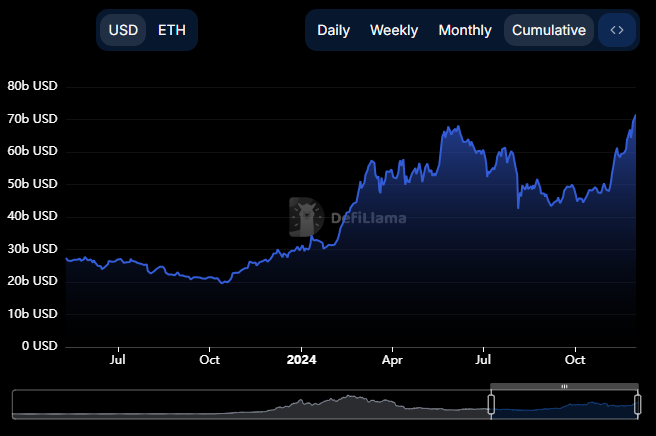Click the left handle of the range slider
Image resolution: width=656 pixels, height=436 pixels.
491,404
